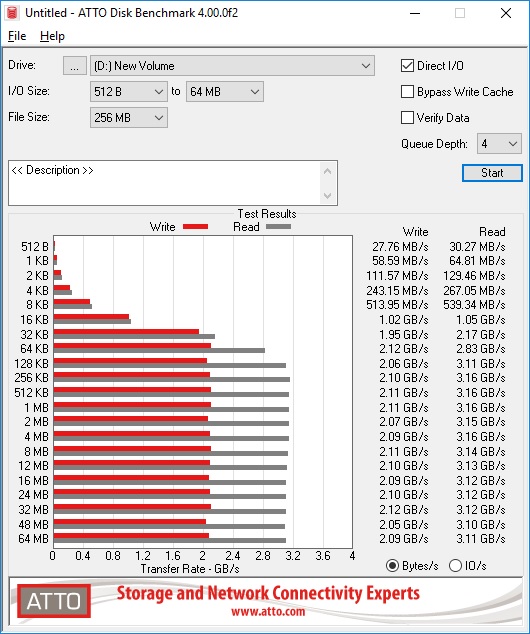Screen dimensions: 530x634
Task: Minimize the benchmark window
Action: [415, 13]
